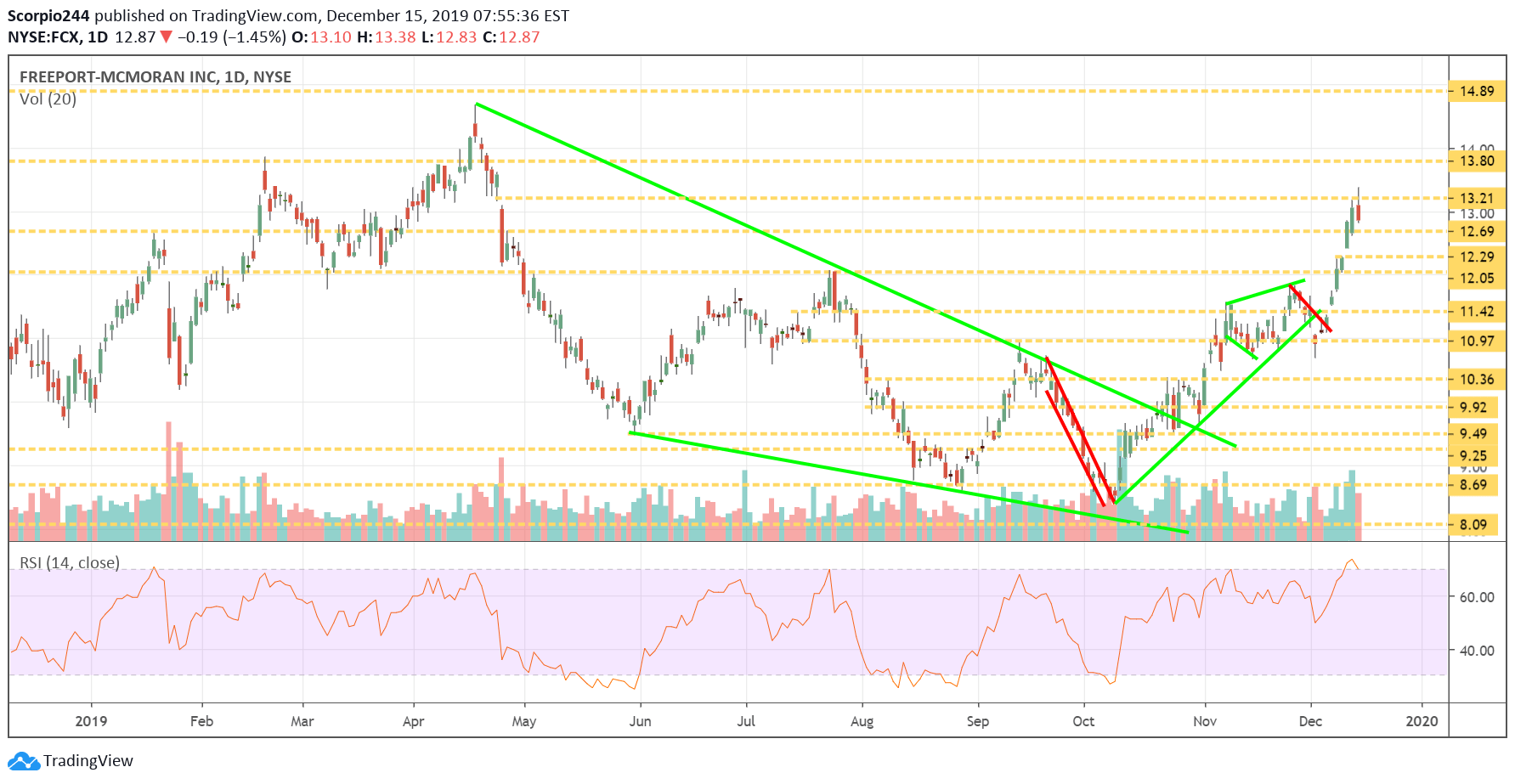Select the 14.89 price level label
The image size is (1515, 784).
[x=1477, y=91]
